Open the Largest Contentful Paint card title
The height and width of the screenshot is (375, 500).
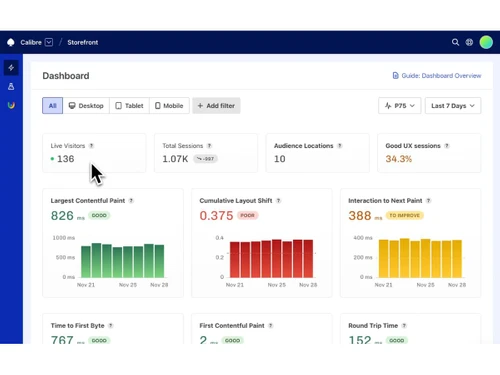pyautogui.click(x=88, y=201)
